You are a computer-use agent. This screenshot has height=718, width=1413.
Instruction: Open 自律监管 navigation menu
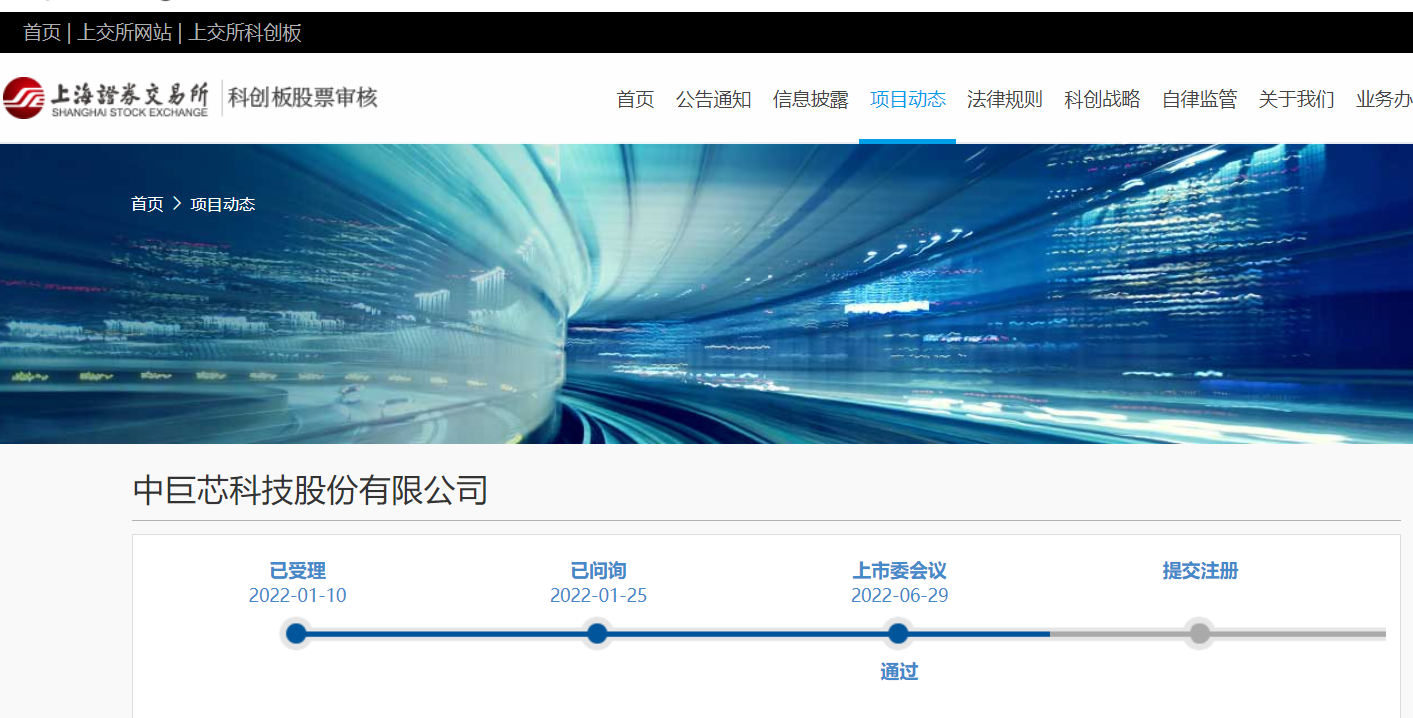coord(1199,99)
